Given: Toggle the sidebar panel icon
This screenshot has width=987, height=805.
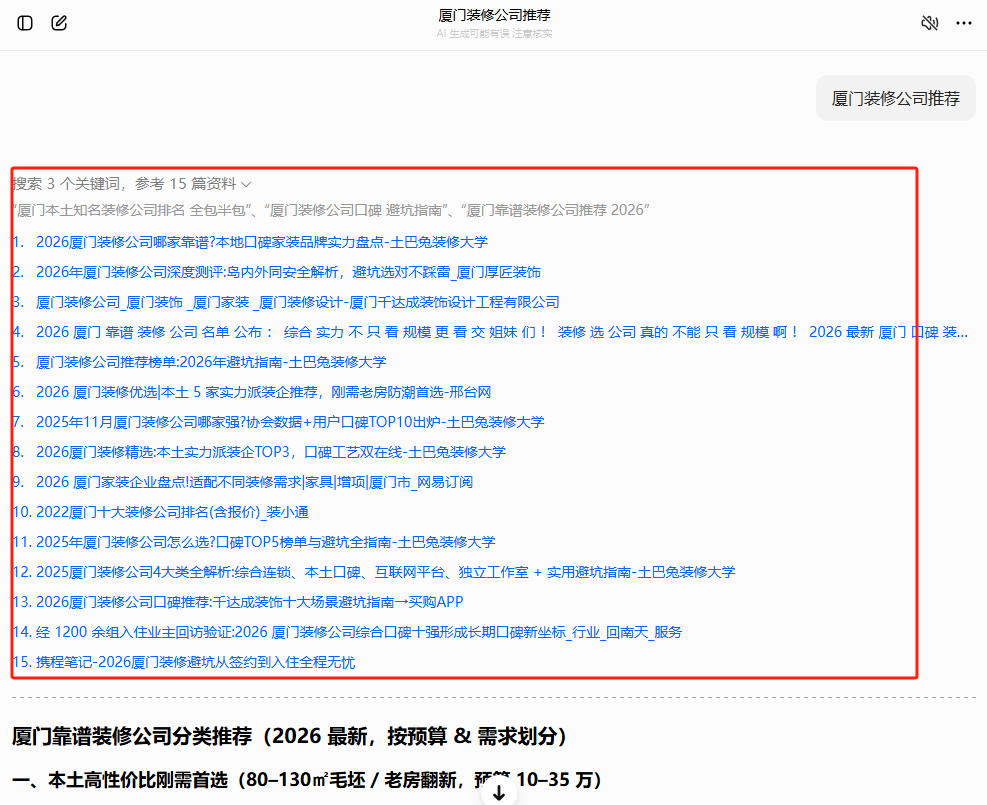Looking at the screenshot, I should pyautogui.click(x=25, y=23).
